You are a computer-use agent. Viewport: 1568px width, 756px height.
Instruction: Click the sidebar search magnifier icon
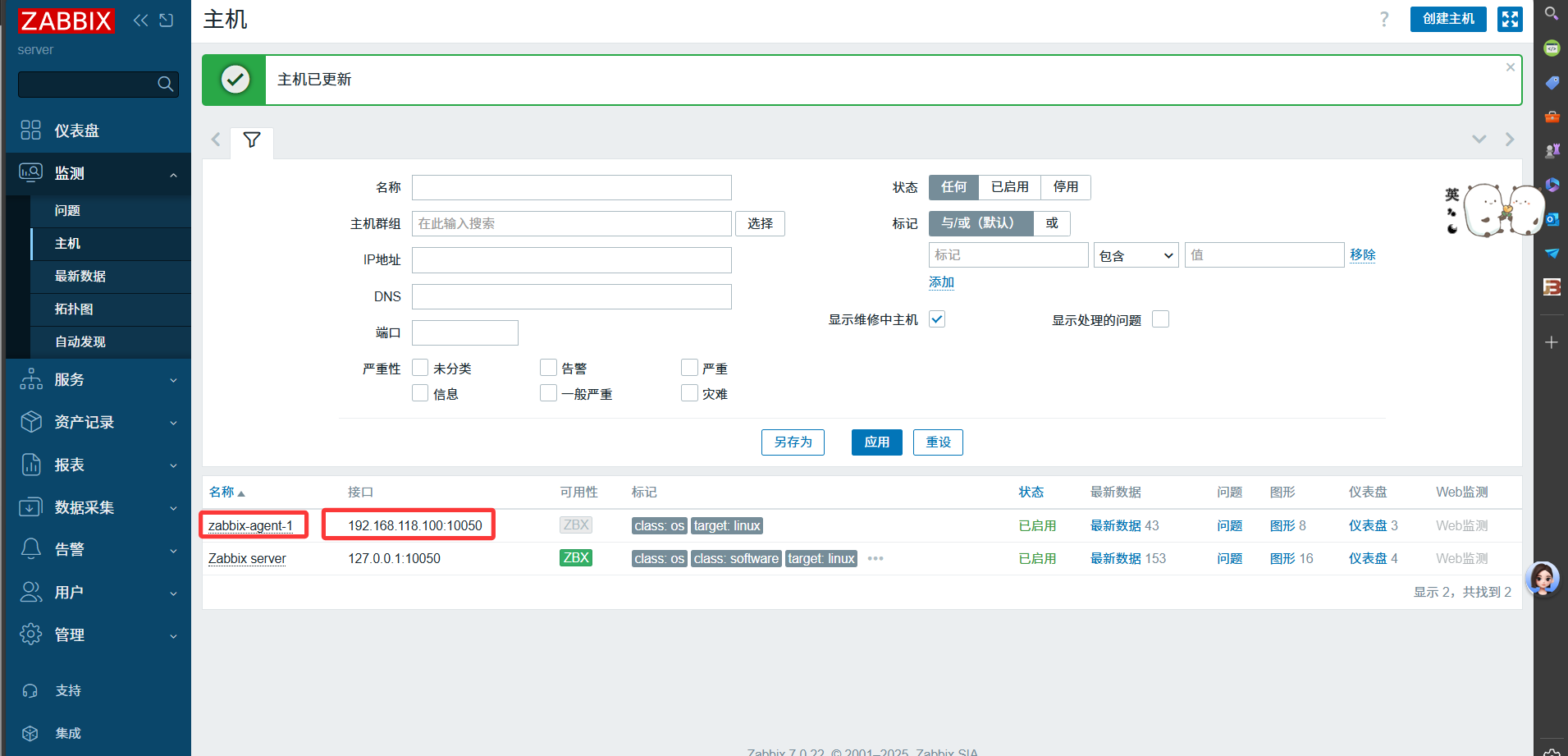pyautogui.click(x=165, y=84)
